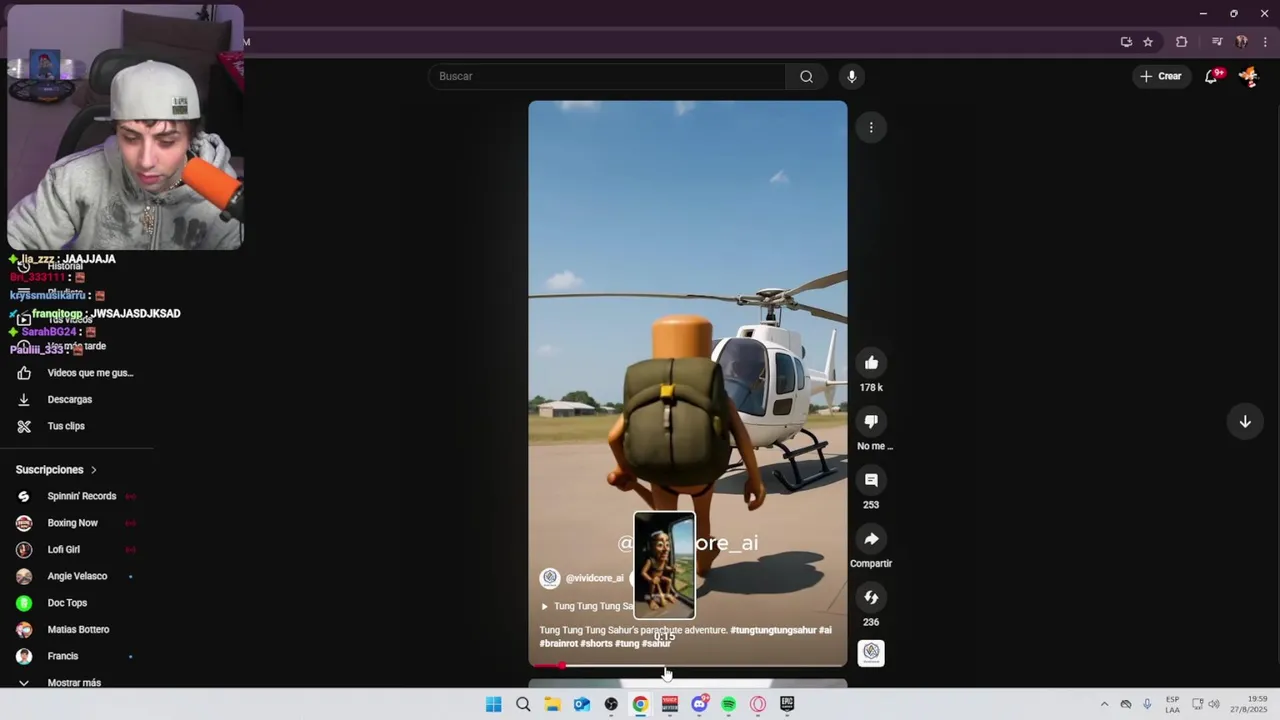Open the seek preview thumbnail
The height and width of the screenshot is (720, 1280).
coord(664,566)
